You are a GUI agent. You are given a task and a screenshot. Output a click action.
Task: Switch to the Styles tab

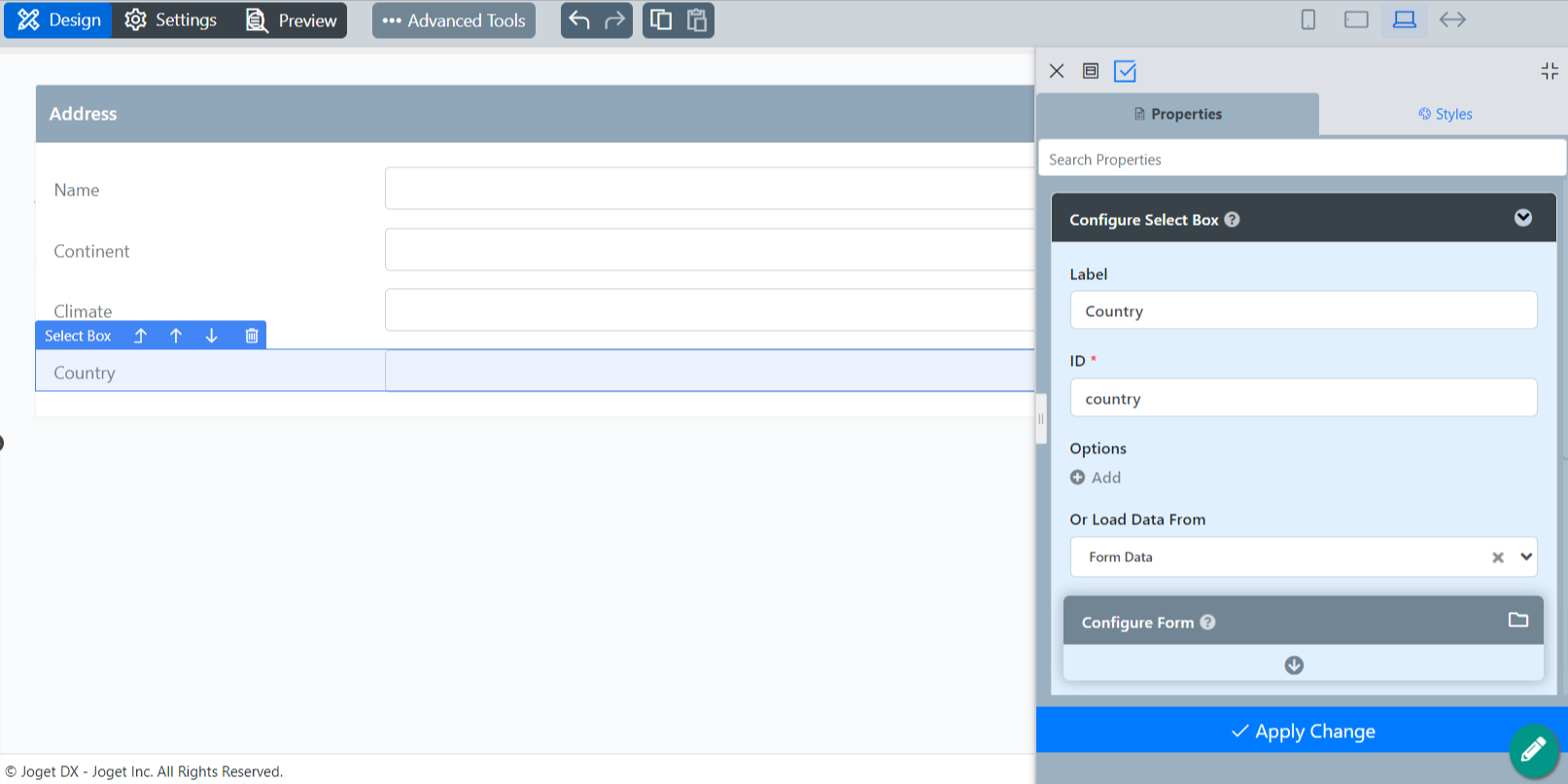(1445, 114)
